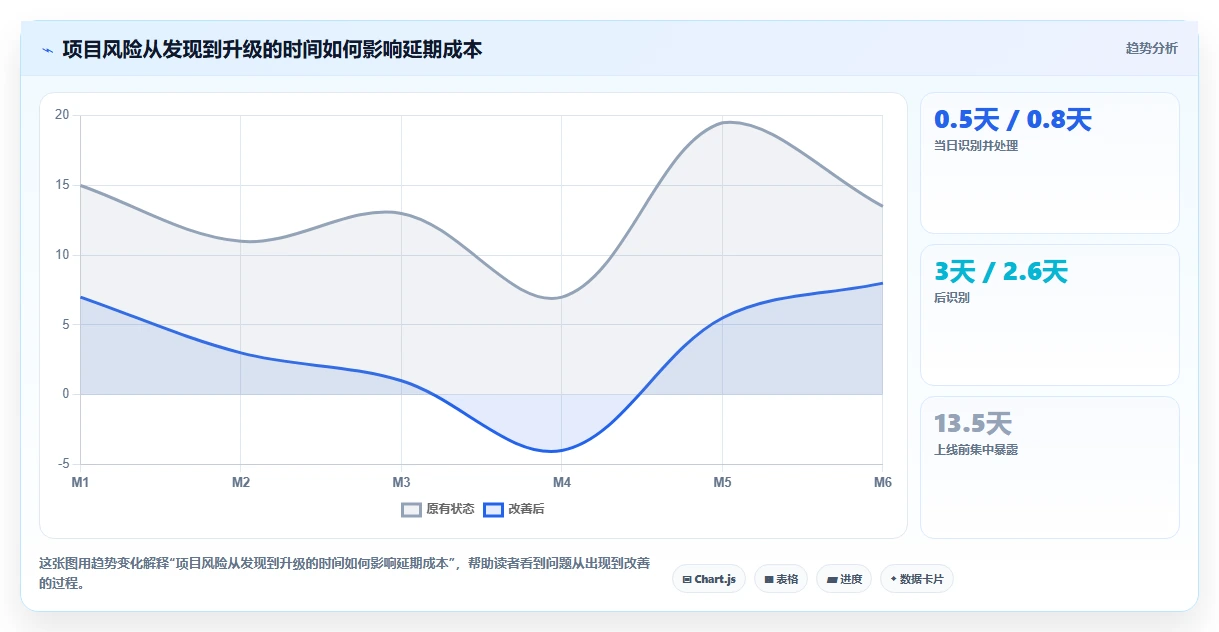Click the 上线前集中暴露 label
Screen dimensions: 1219x632
976,450
